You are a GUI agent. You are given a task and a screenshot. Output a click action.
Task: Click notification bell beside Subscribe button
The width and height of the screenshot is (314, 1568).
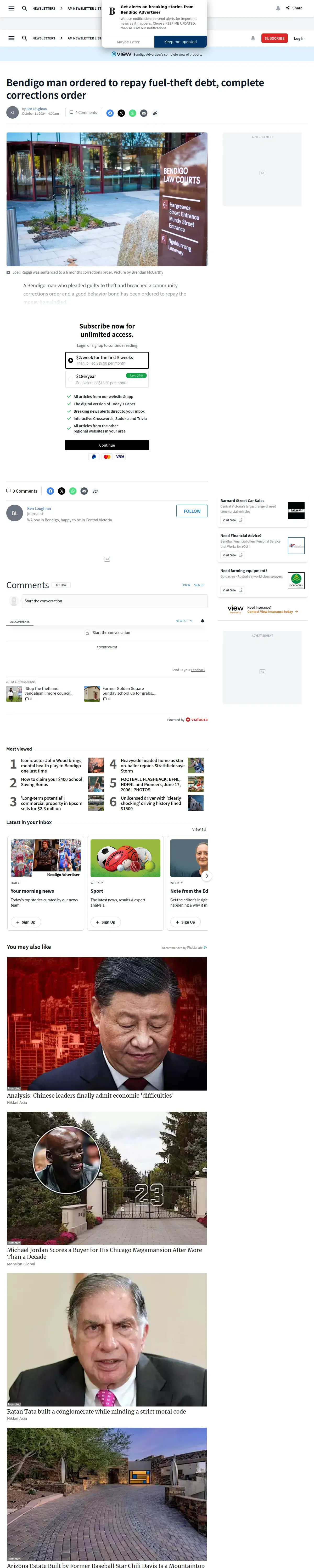tap(253, 38)
